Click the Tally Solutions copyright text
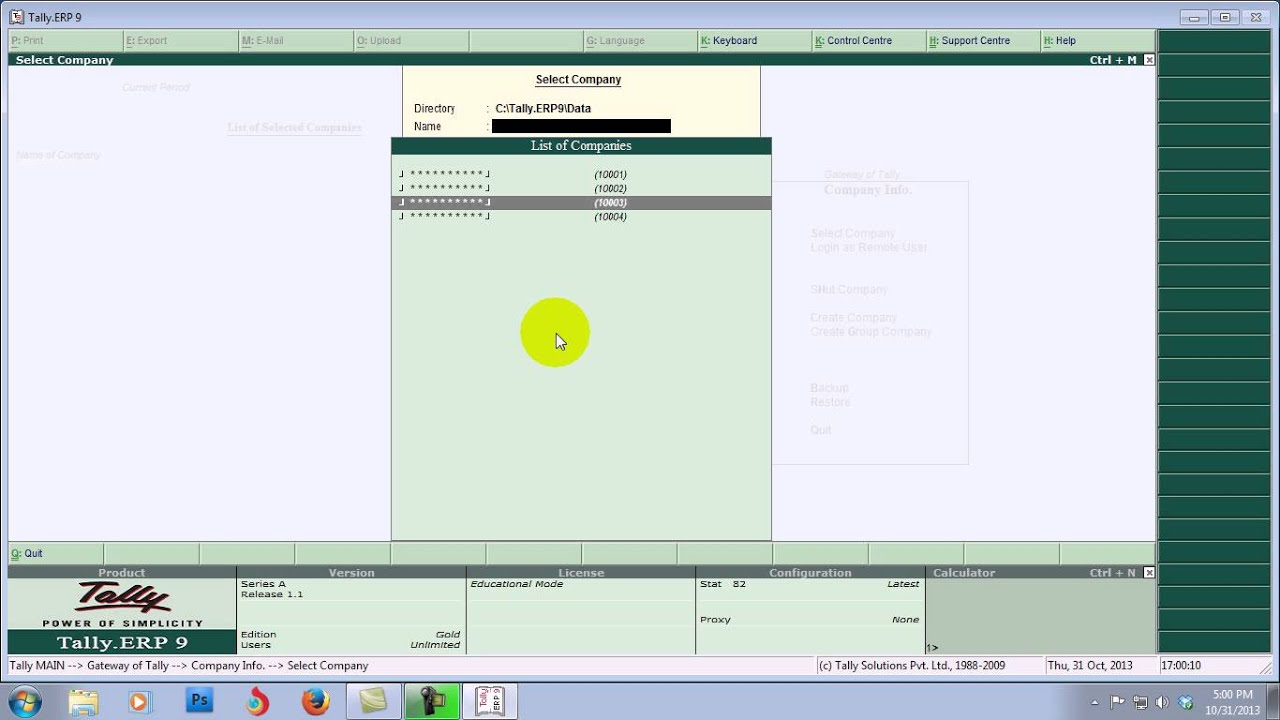 pos(912,666)
